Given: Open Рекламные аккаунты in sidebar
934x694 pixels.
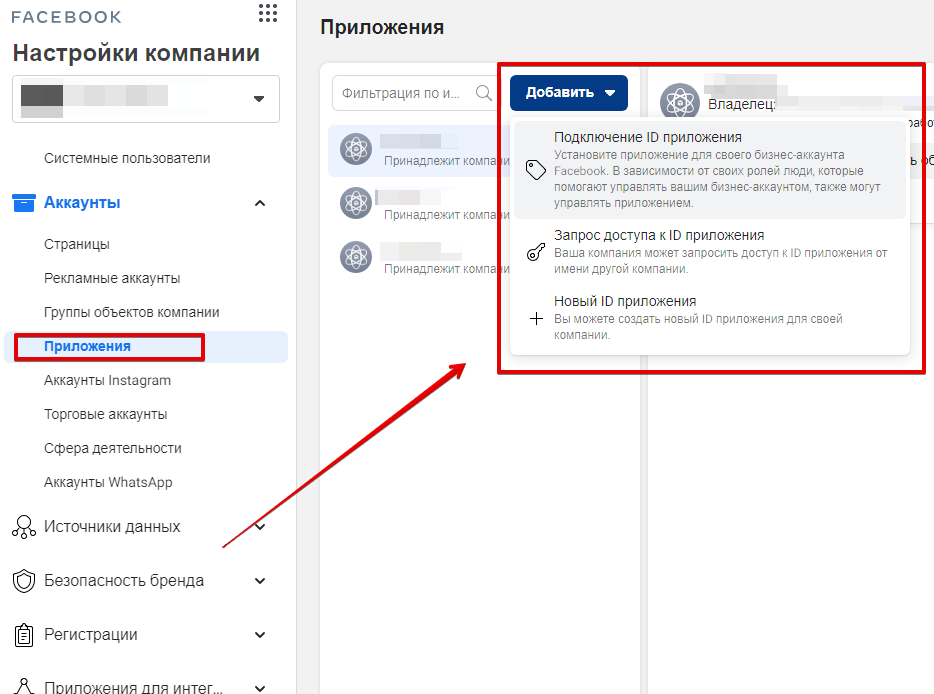Looking at the screenshot, I should [x=112, y=278].
